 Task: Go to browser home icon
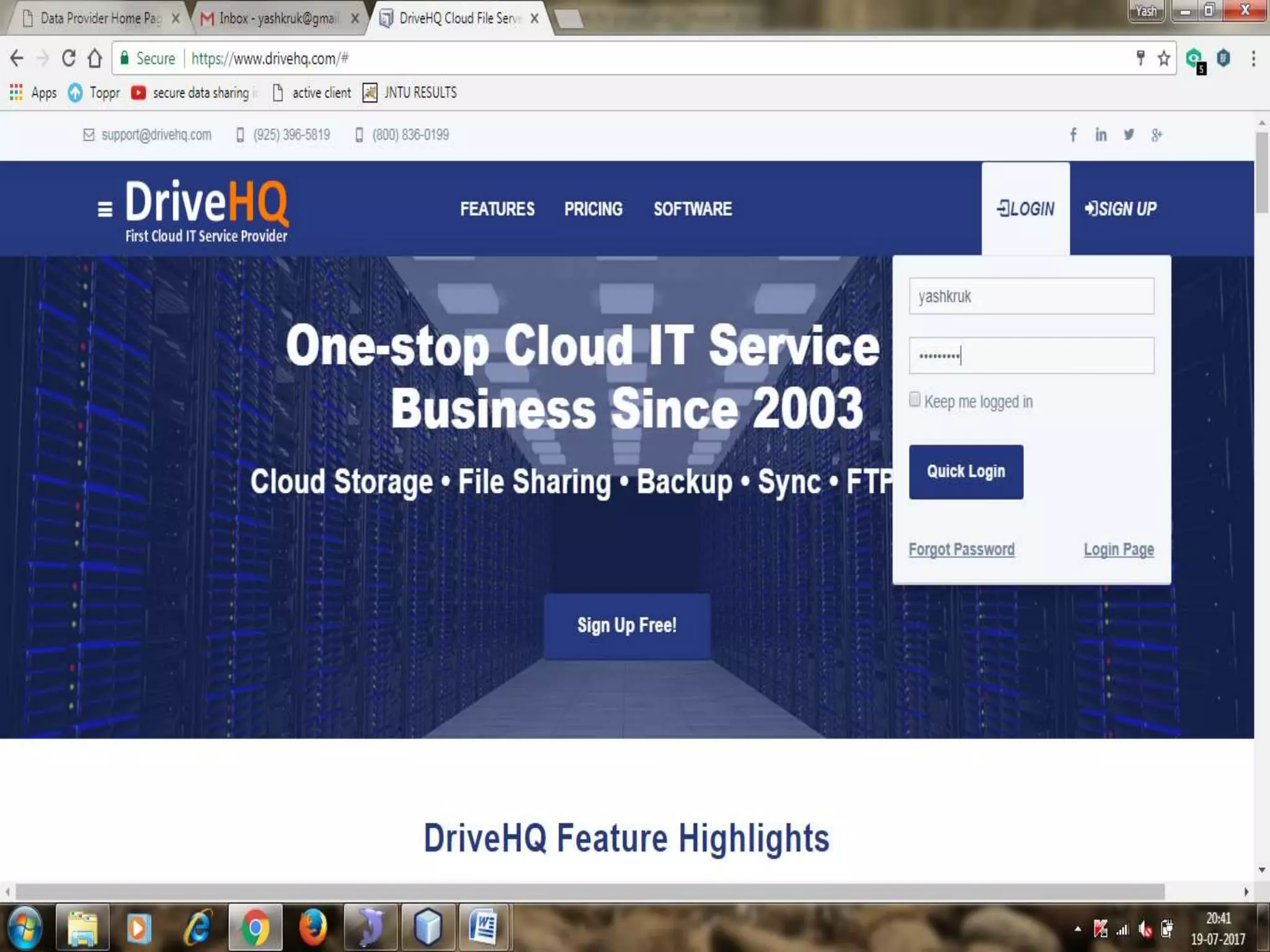click(95, 58)
